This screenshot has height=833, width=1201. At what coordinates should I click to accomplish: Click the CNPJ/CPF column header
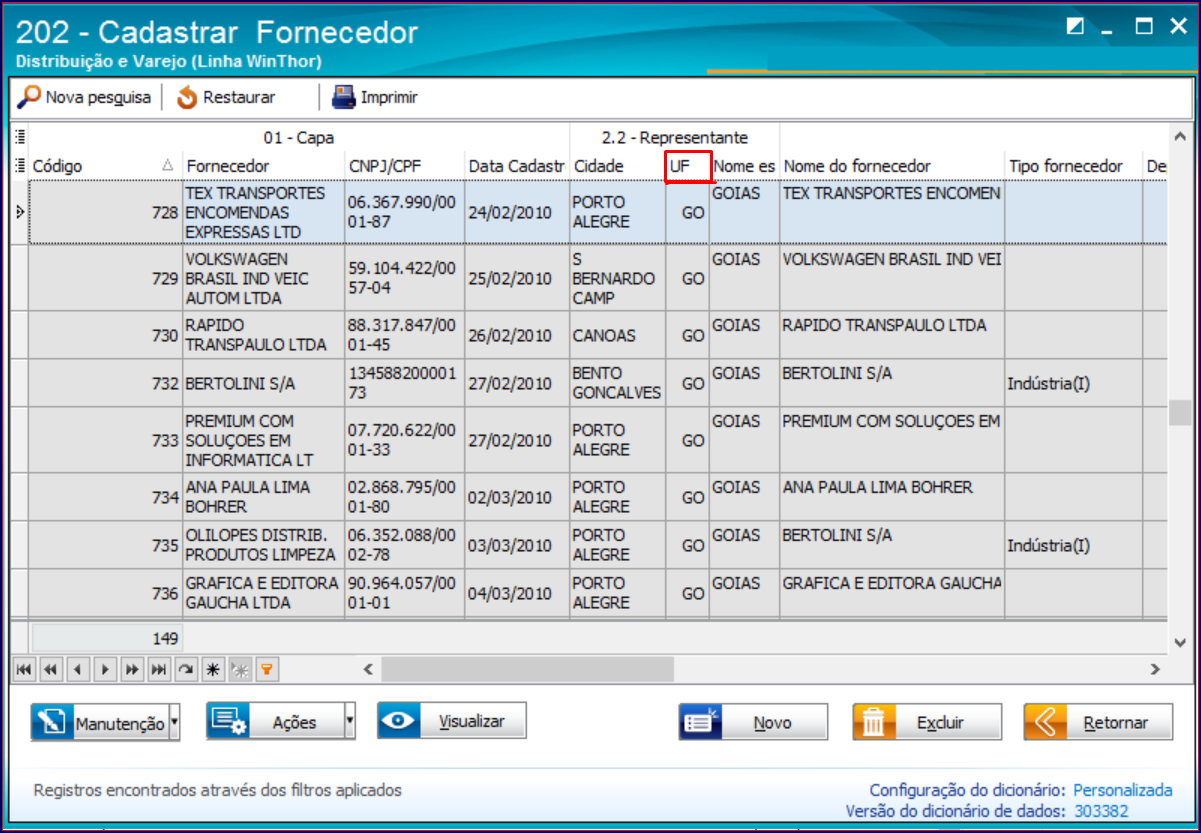(405, 165)
